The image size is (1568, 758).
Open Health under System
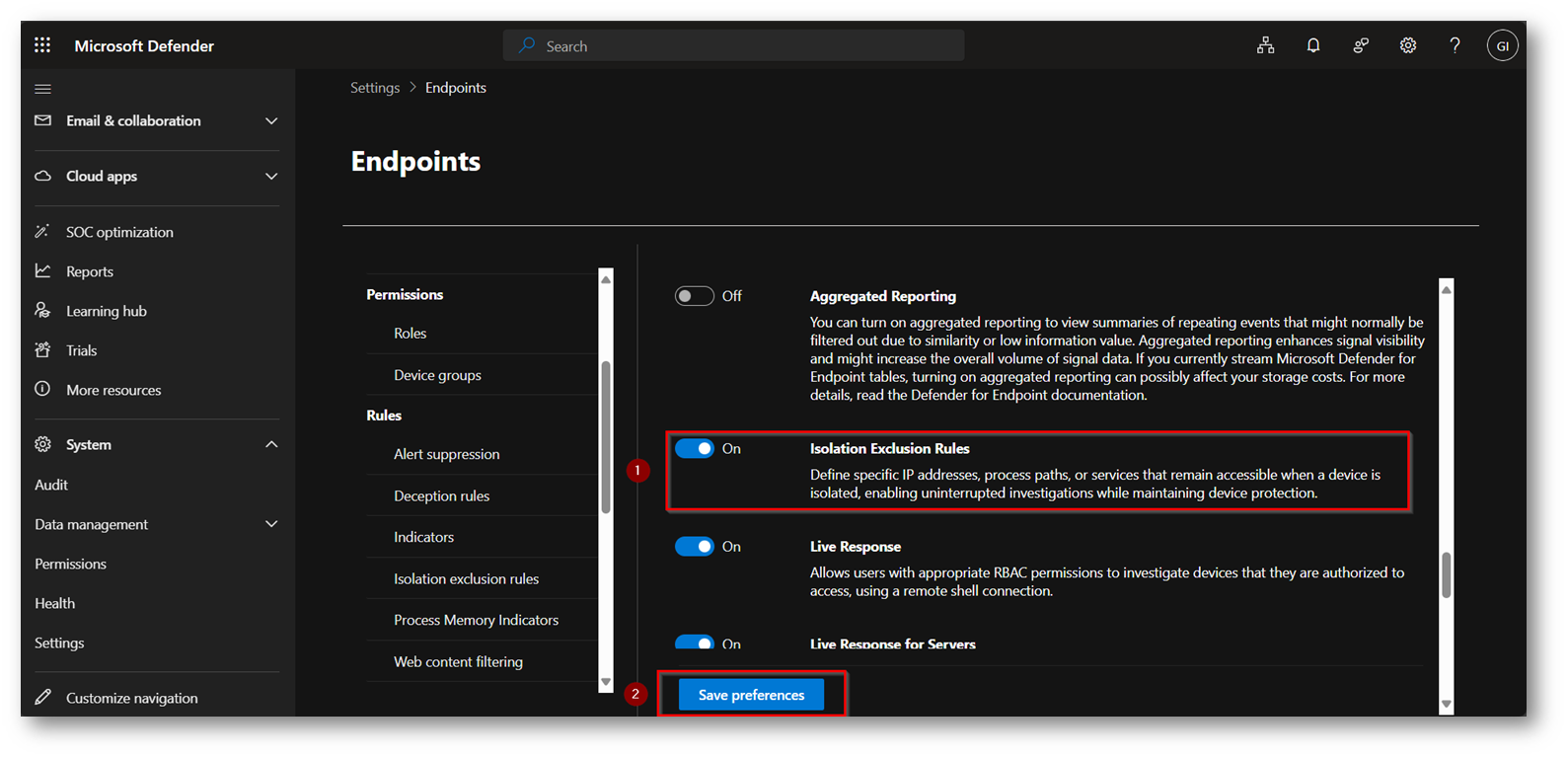54,603
